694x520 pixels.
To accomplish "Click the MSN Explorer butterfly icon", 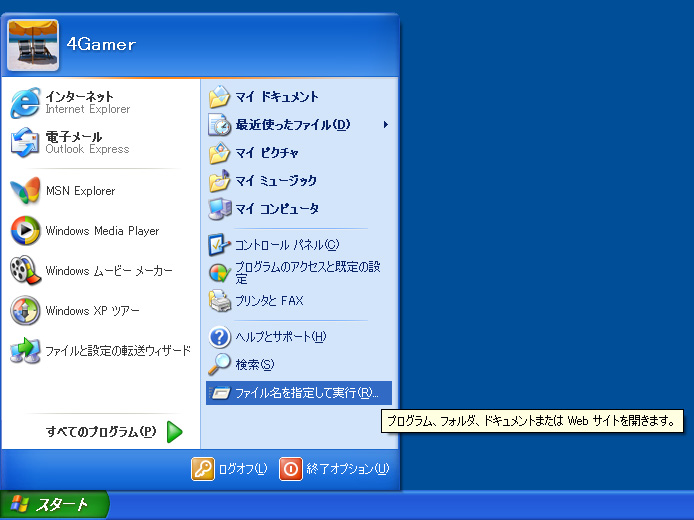I will 25,191.
